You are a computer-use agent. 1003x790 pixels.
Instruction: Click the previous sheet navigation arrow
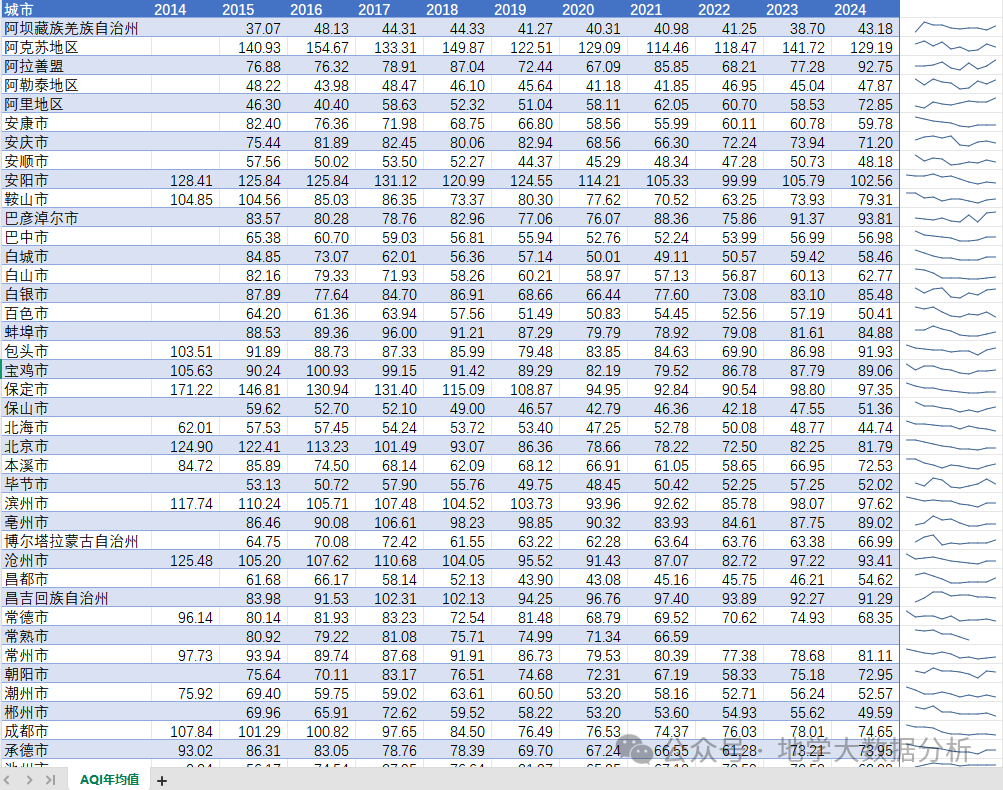tap(7, 780)
